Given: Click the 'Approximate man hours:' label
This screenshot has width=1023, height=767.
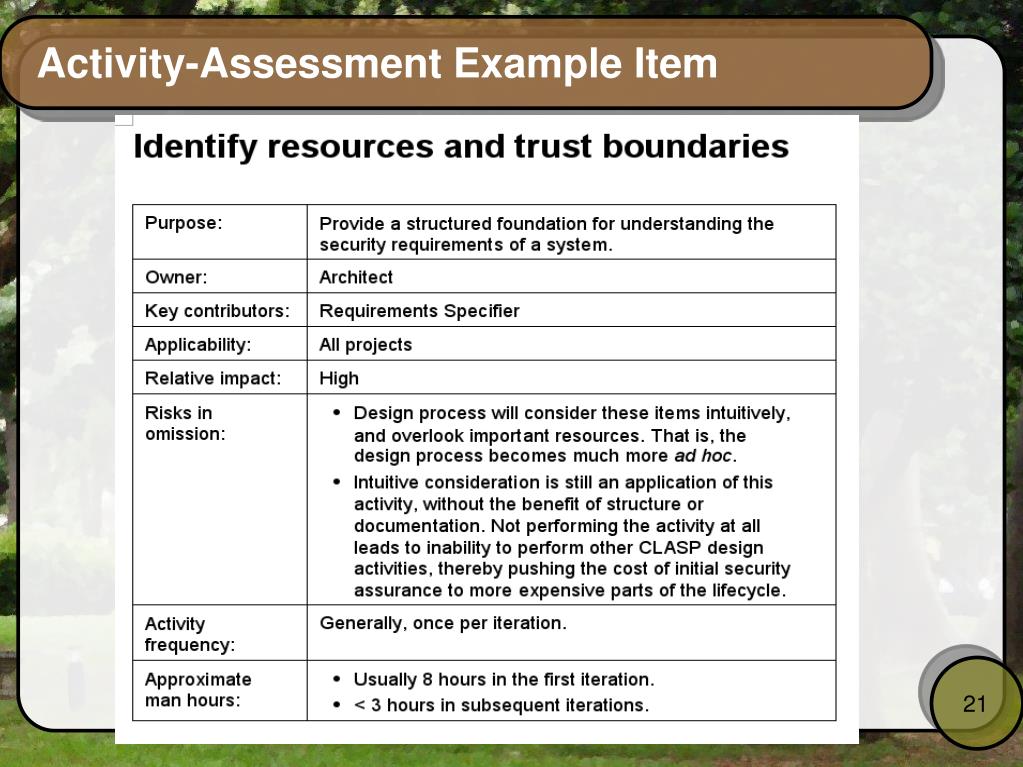Looking at the screenshot, I should (198, 689).
